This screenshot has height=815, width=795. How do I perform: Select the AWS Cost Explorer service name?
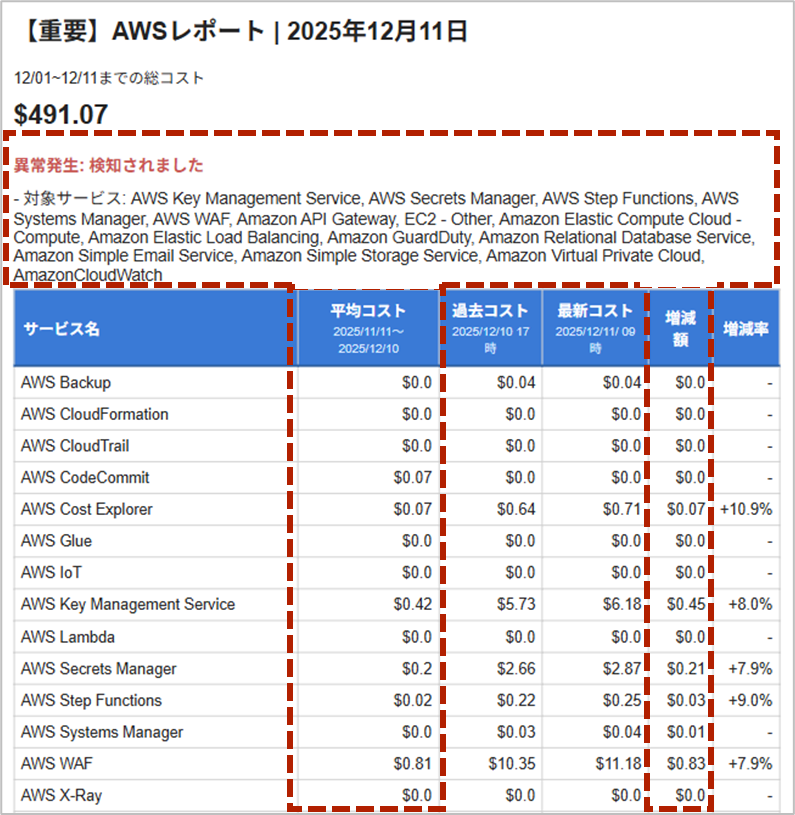pyautogui.click(x=86, y=509)
